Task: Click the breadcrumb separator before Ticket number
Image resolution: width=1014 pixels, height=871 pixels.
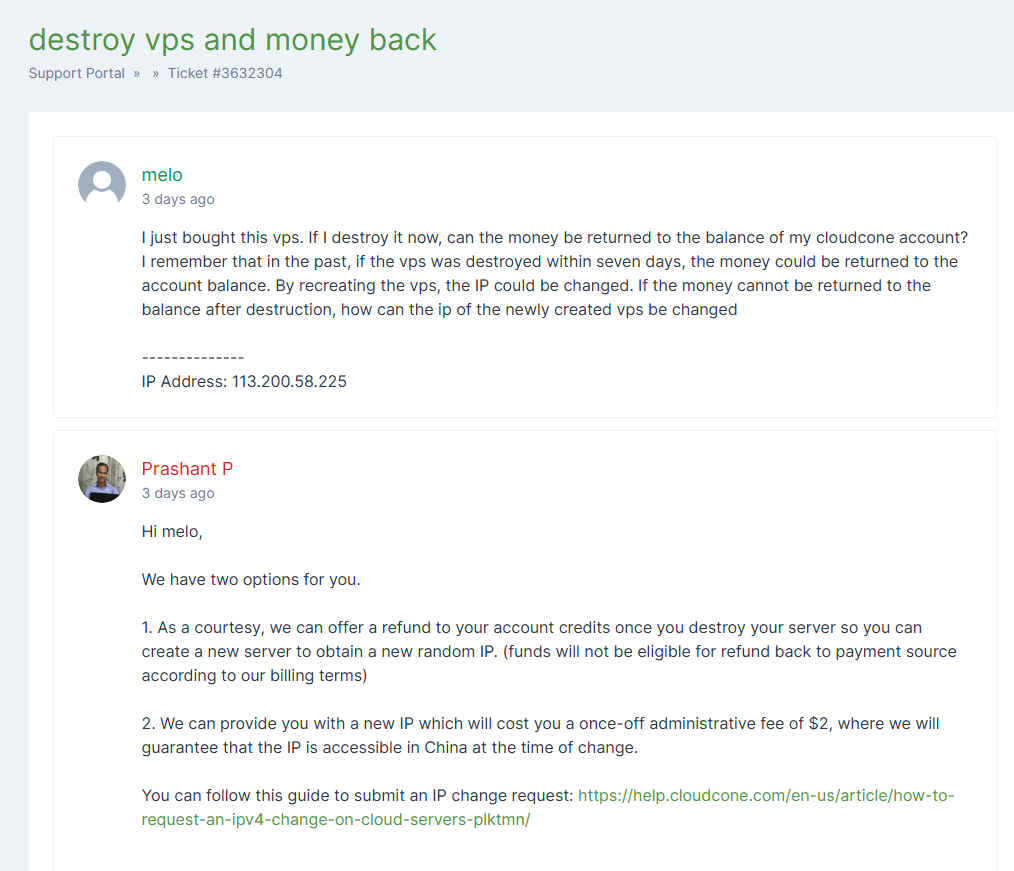Action: (x=156, y=73)
